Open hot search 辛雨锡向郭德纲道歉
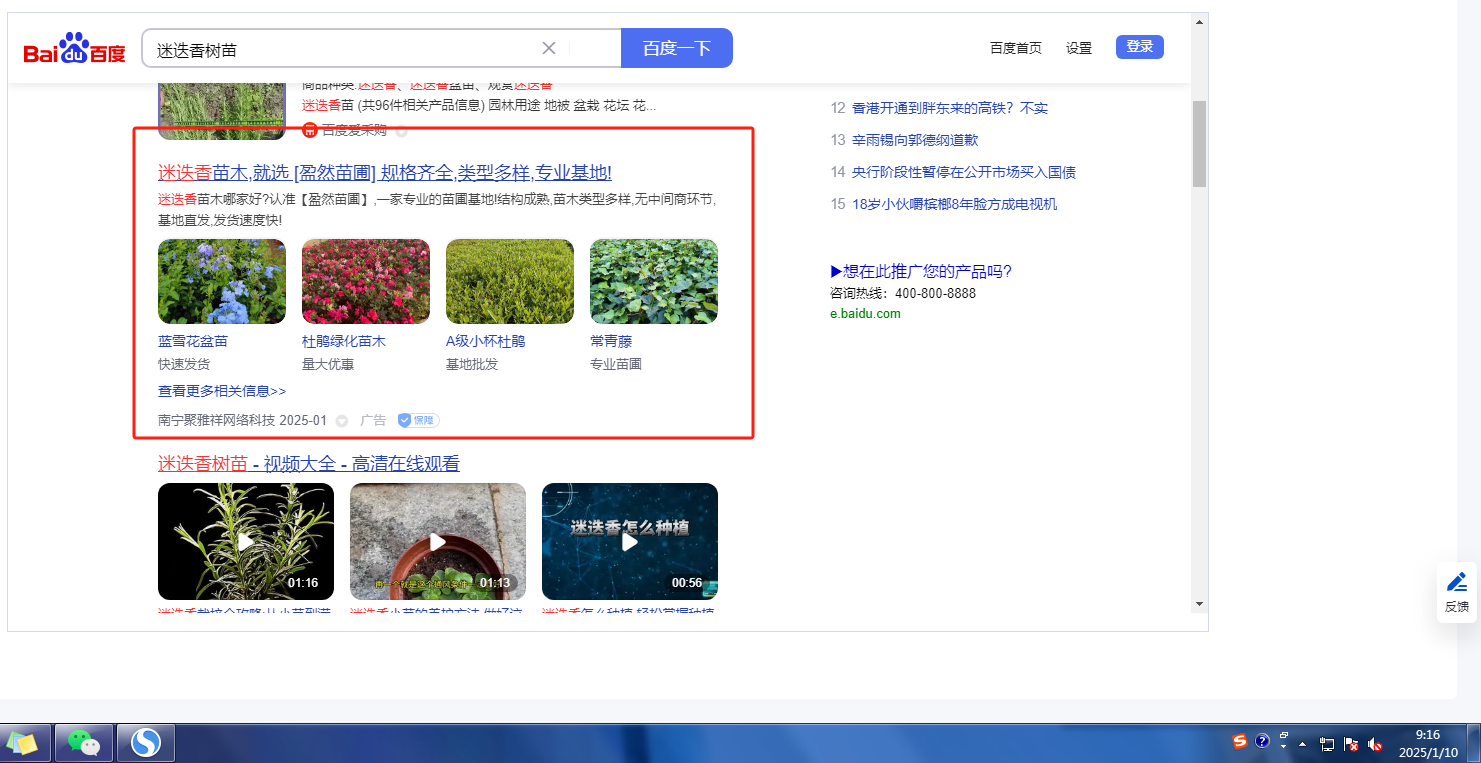Viewport: 1481px width, 763px height. [915, 140]
